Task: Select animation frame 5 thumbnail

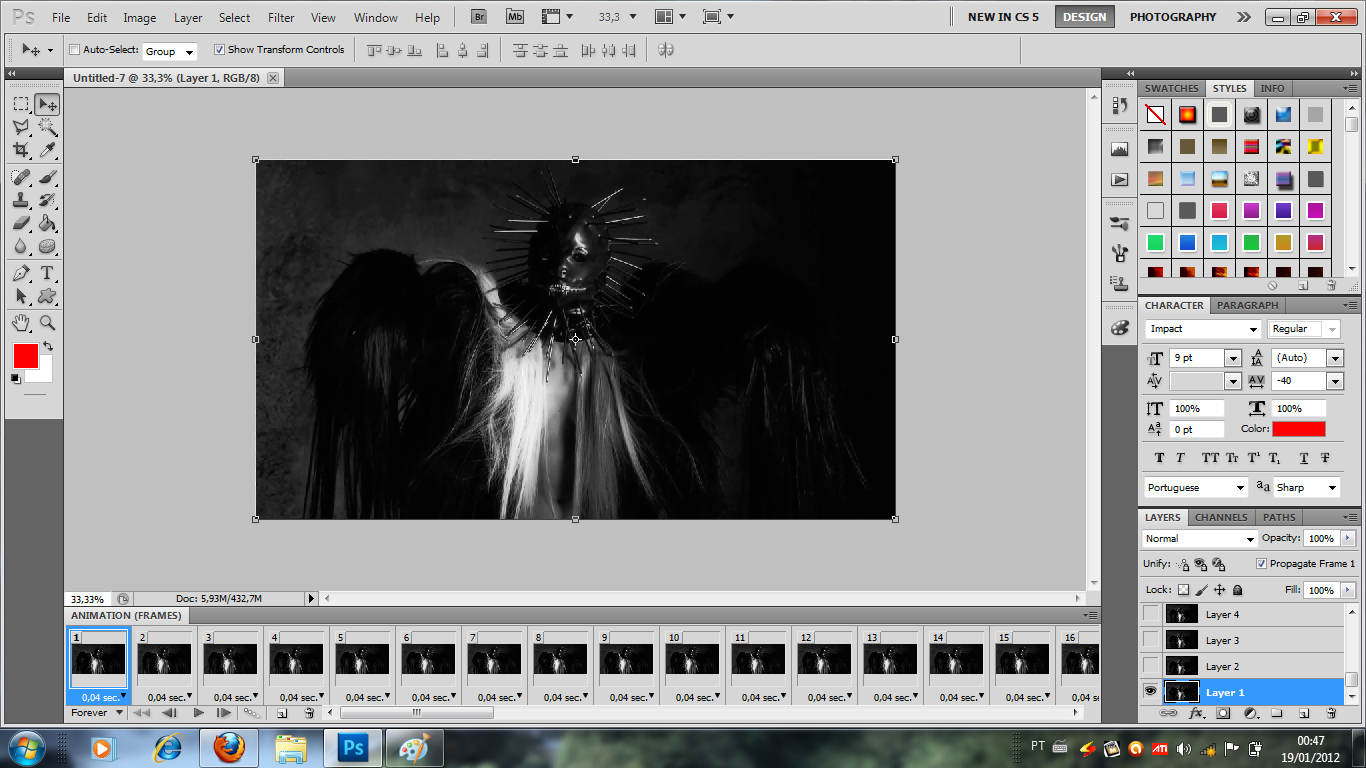Action: [x=362, y=659]
